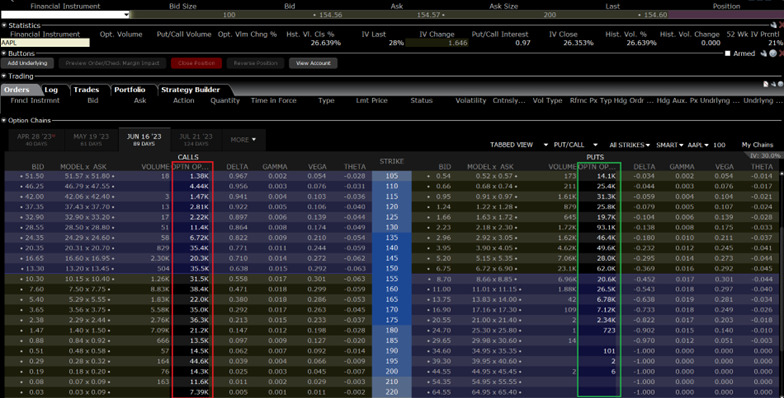
Task: Select the 180 strike cell
Action: point(392,330)
